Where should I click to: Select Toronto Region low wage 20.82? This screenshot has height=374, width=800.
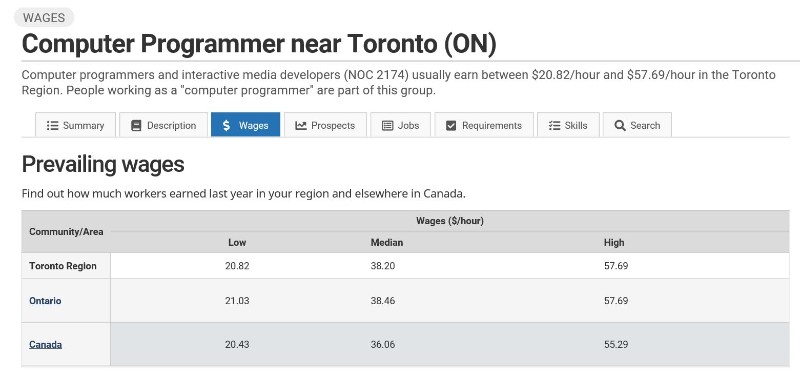tap(237, 266)
